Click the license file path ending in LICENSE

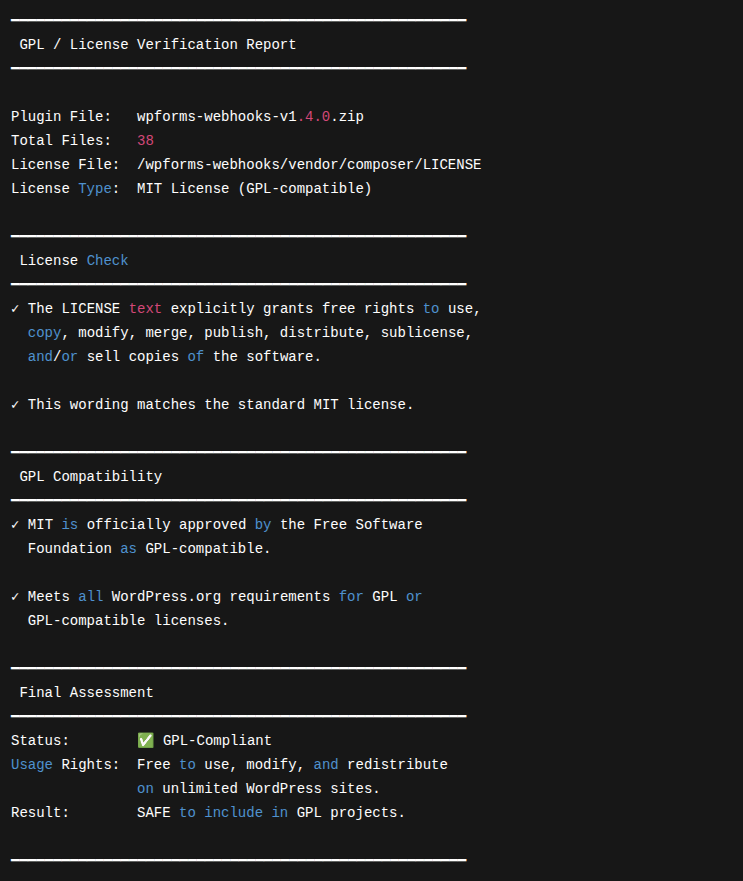click(308, 165)
